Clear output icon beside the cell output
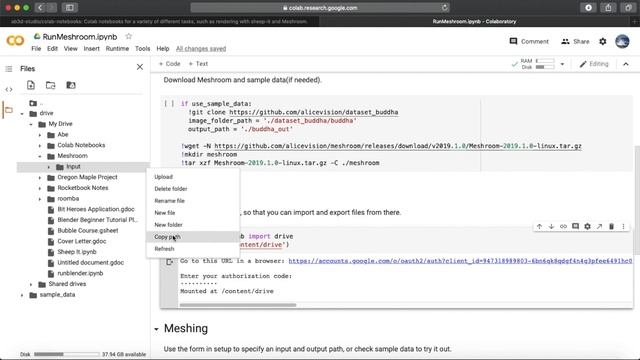 [169, 262]
